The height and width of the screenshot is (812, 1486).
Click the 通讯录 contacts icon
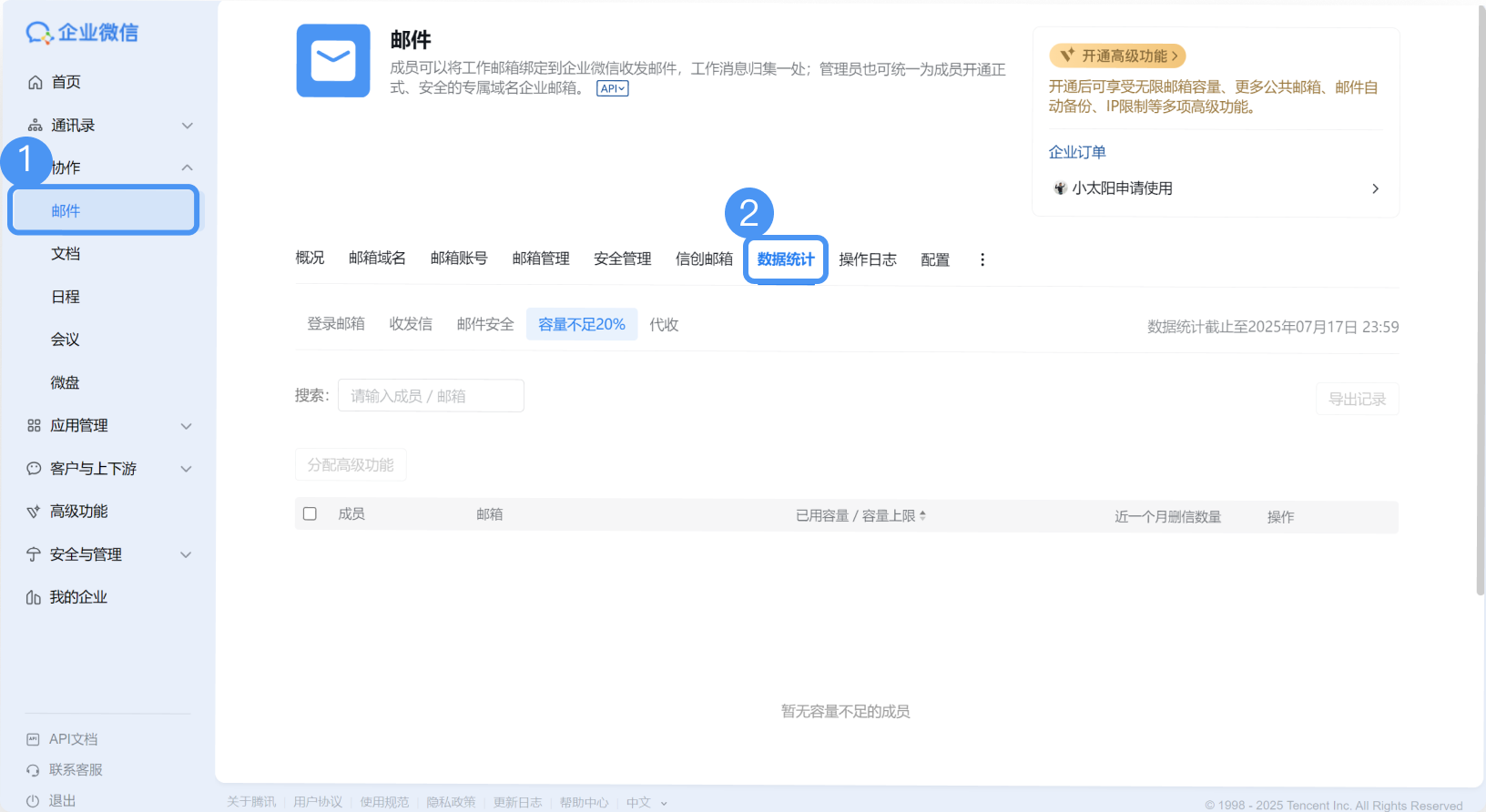[36, 126]
